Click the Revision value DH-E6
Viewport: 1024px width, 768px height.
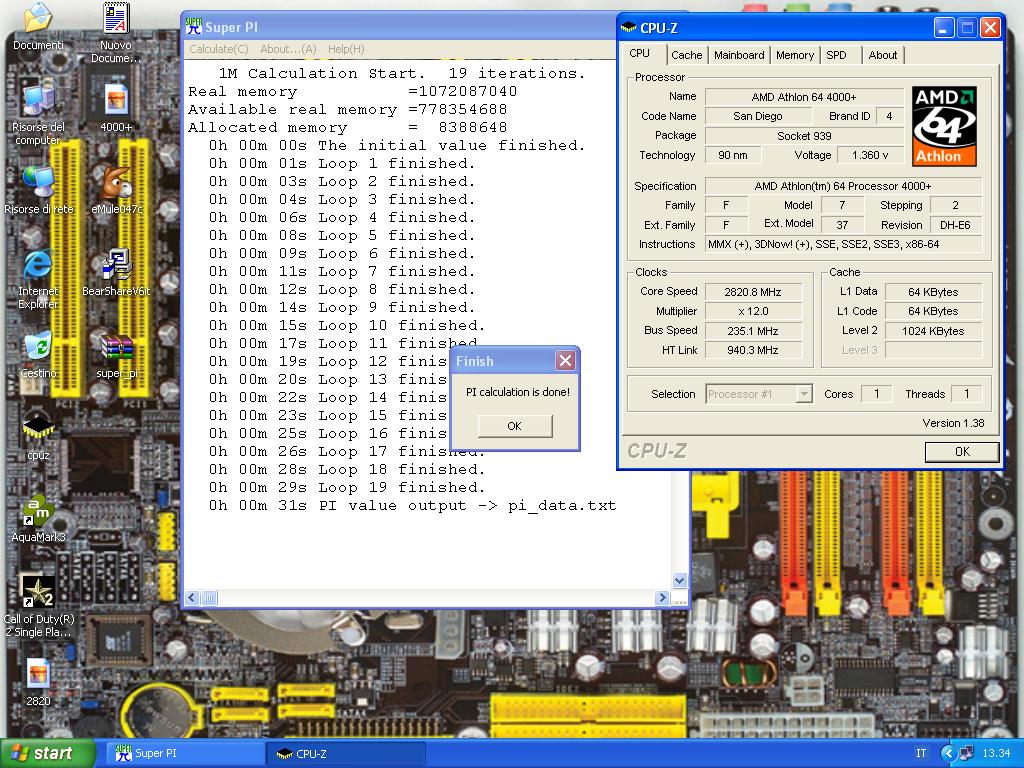pos(955,225)
